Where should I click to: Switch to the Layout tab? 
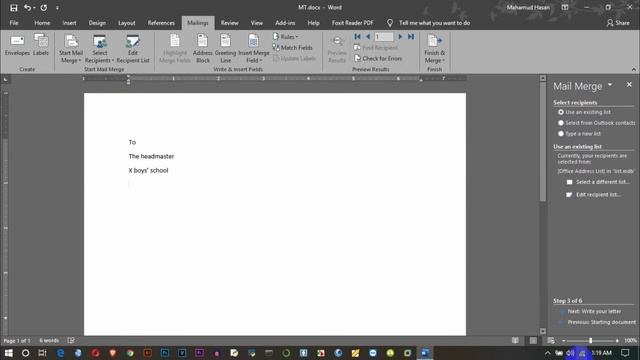(x=127, y=23)
